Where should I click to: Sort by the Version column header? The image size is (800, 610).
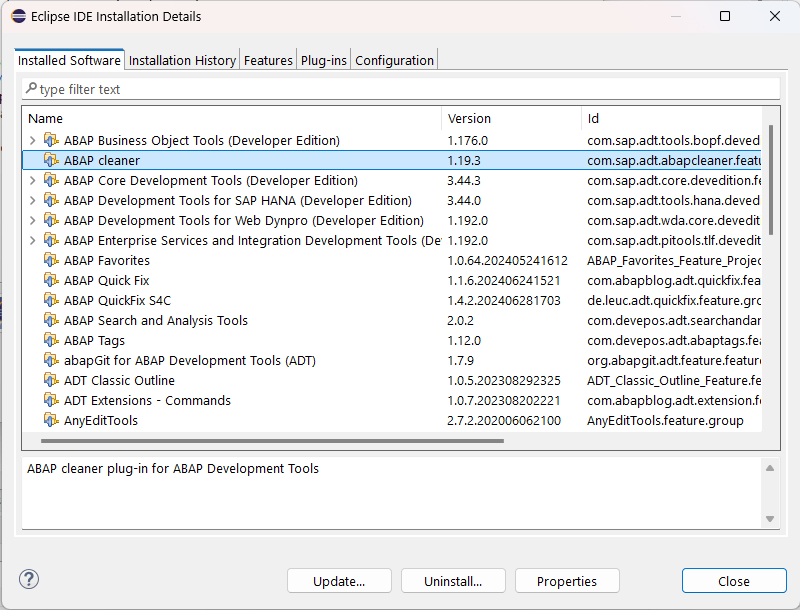[x=511, y=118]
